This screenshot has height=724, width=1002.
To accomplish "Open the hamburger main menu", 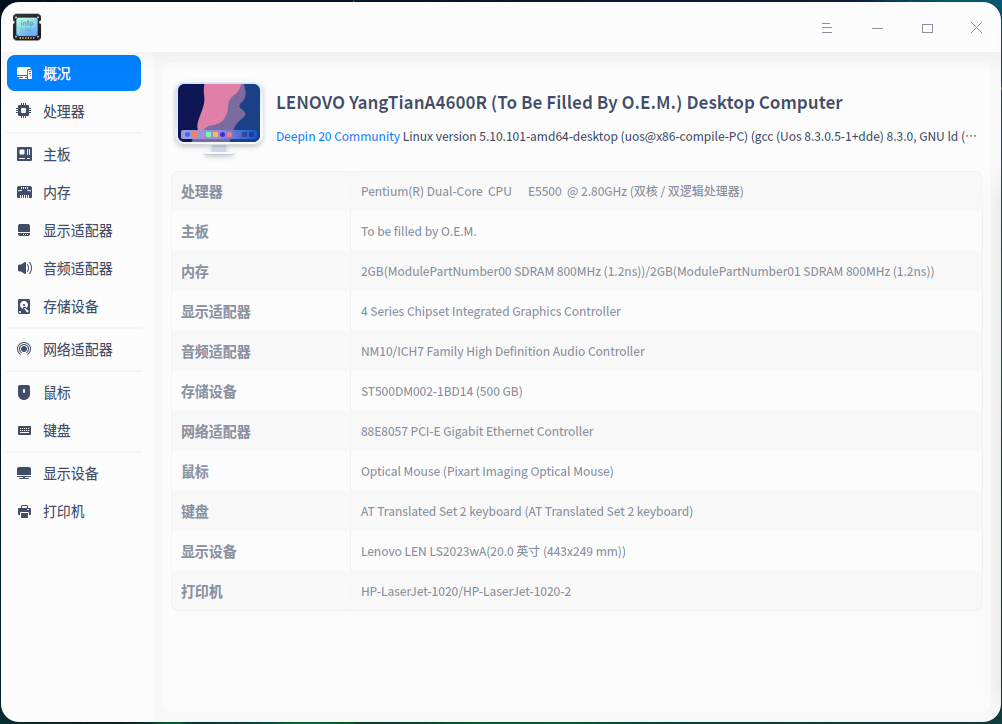I will (827, 27).
